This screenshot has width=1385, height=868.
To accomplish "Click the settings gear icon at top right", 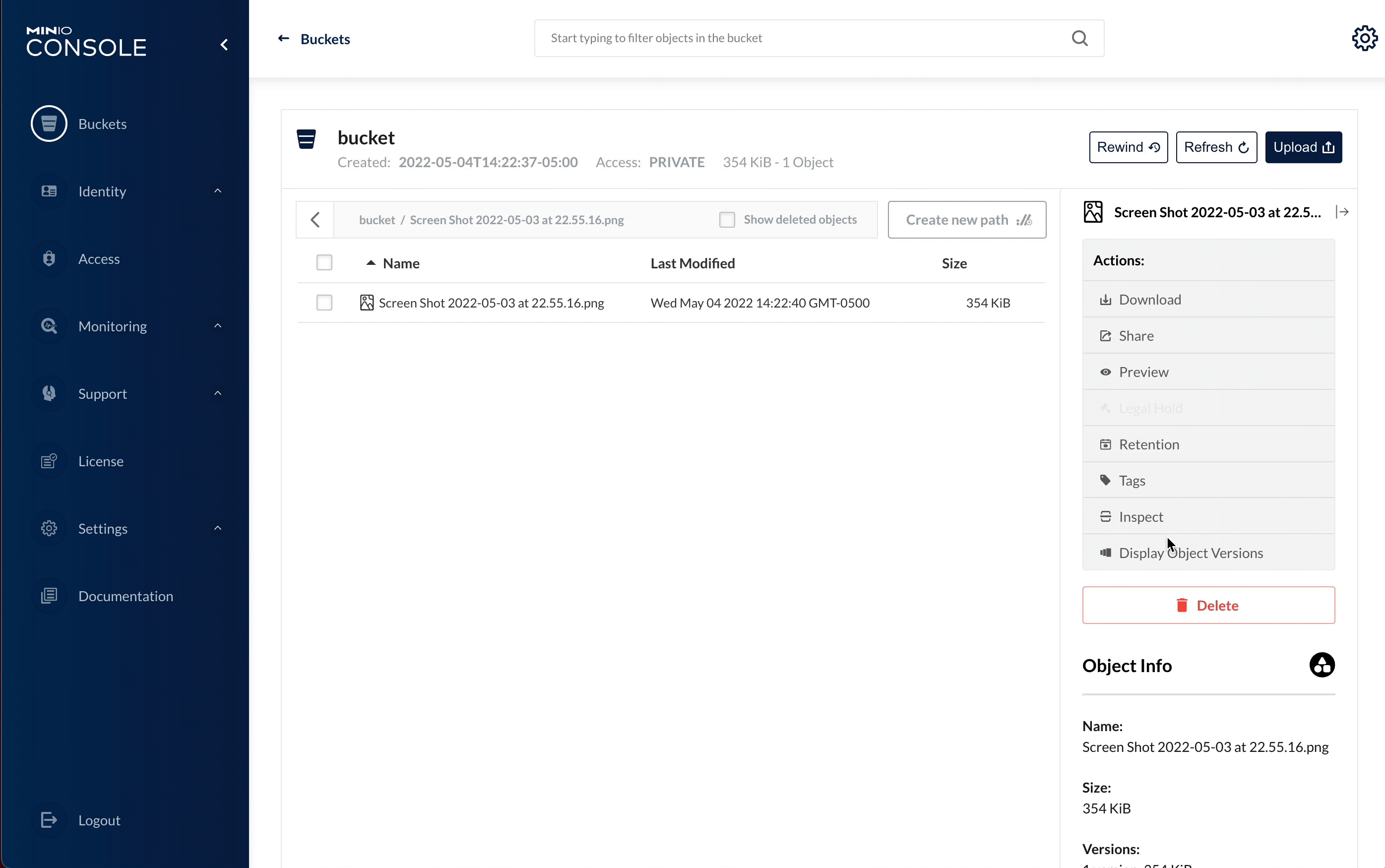I will [1364, 39].
